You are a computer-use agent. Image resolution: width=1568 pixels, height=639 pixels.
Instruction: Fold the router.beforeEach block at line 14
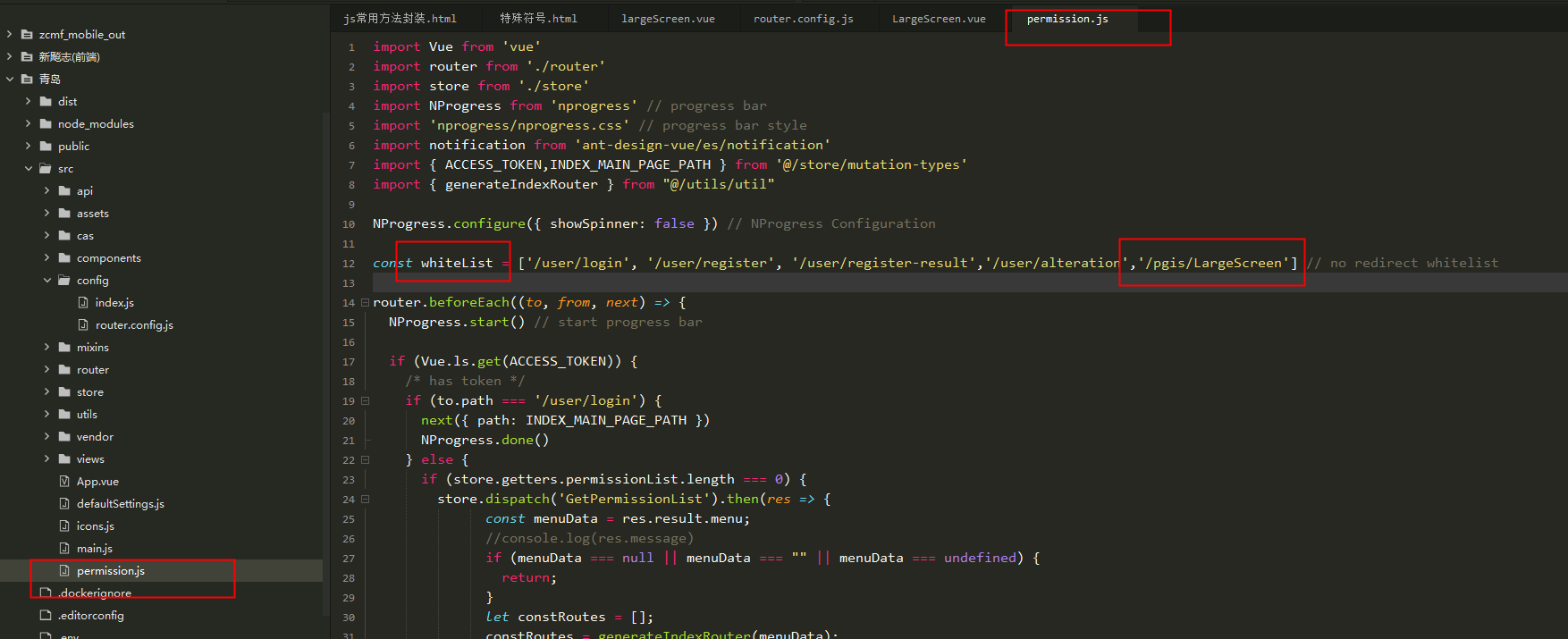tap(365, 302)
